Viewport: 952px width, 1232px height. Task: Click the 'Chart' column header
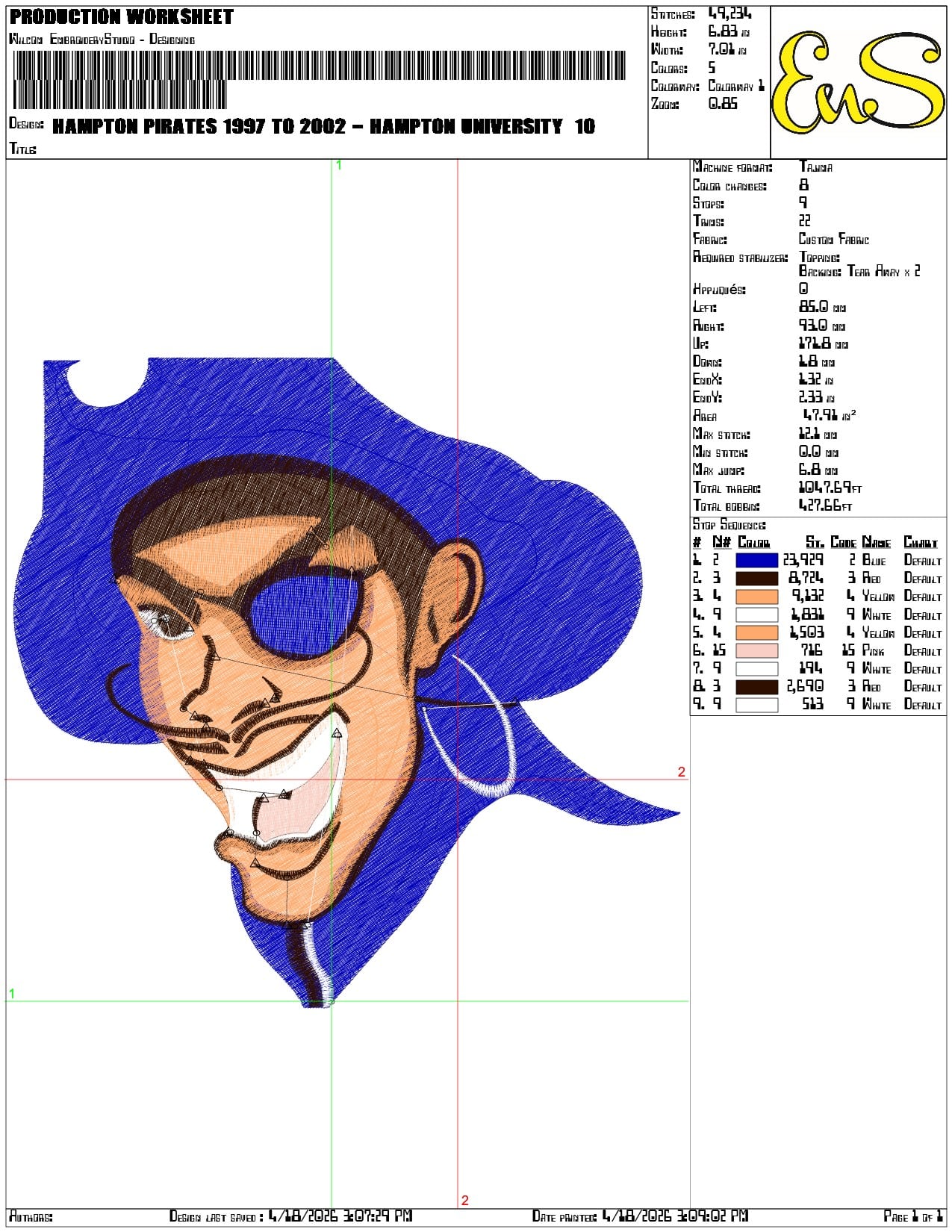(x=921, y=543)
